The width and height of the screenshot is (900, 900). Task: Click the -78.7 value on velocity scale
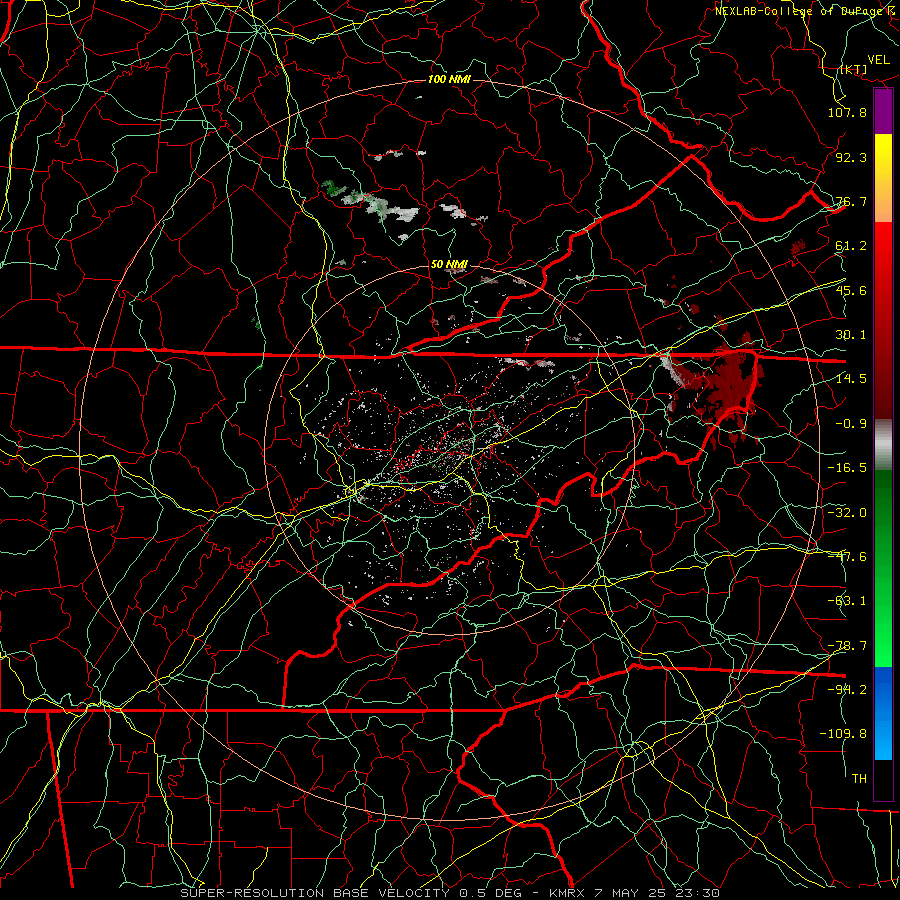click(x=847, y=646)
